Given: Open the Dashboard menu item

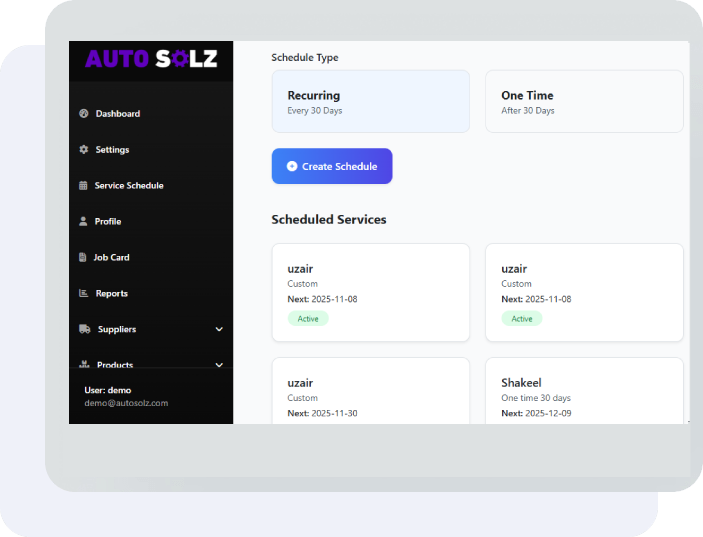Looking at the screenshot, I should point(117,114).
